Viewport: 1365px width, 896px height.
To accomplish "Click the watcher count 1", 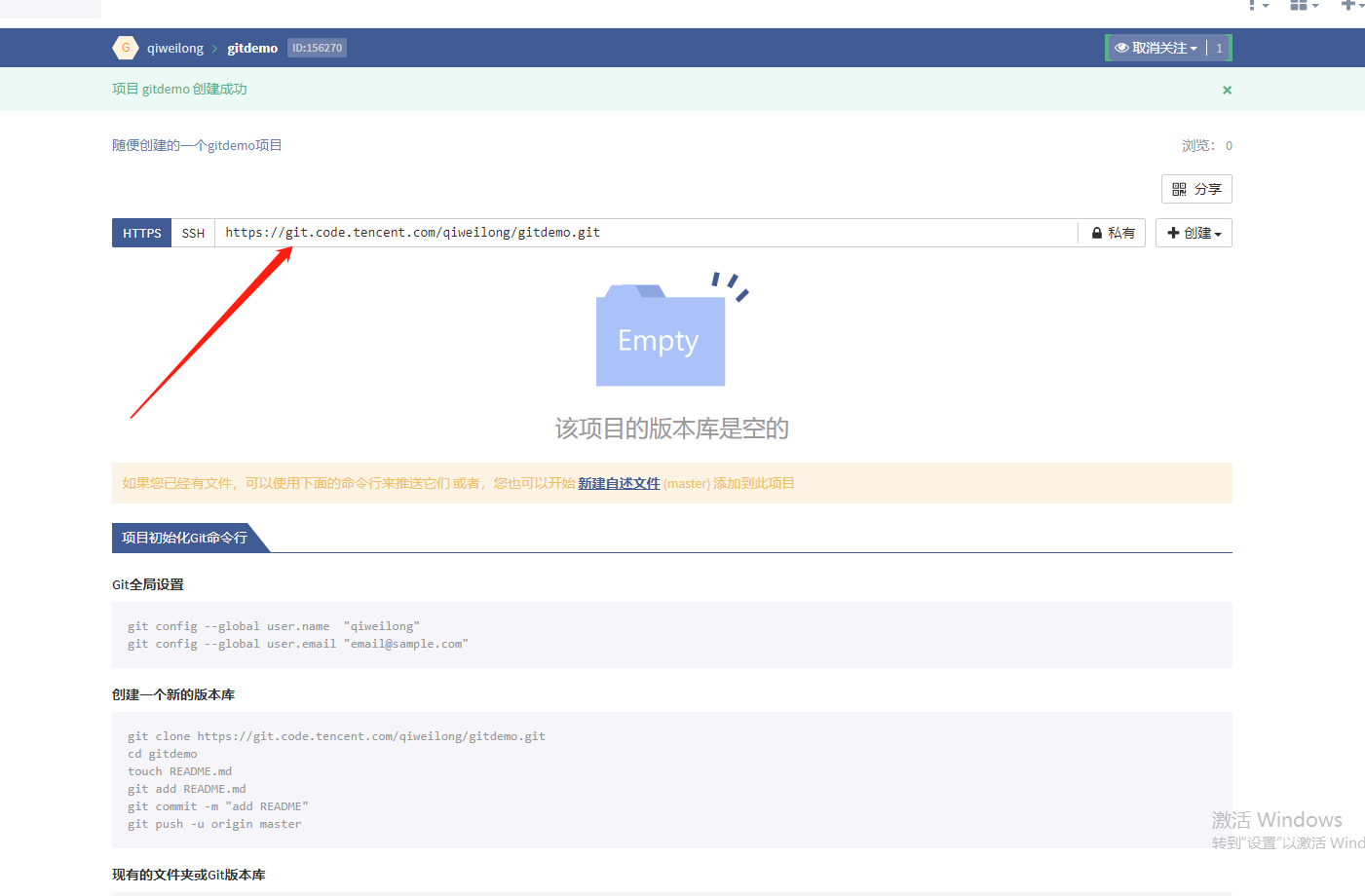I will 1219,48.
